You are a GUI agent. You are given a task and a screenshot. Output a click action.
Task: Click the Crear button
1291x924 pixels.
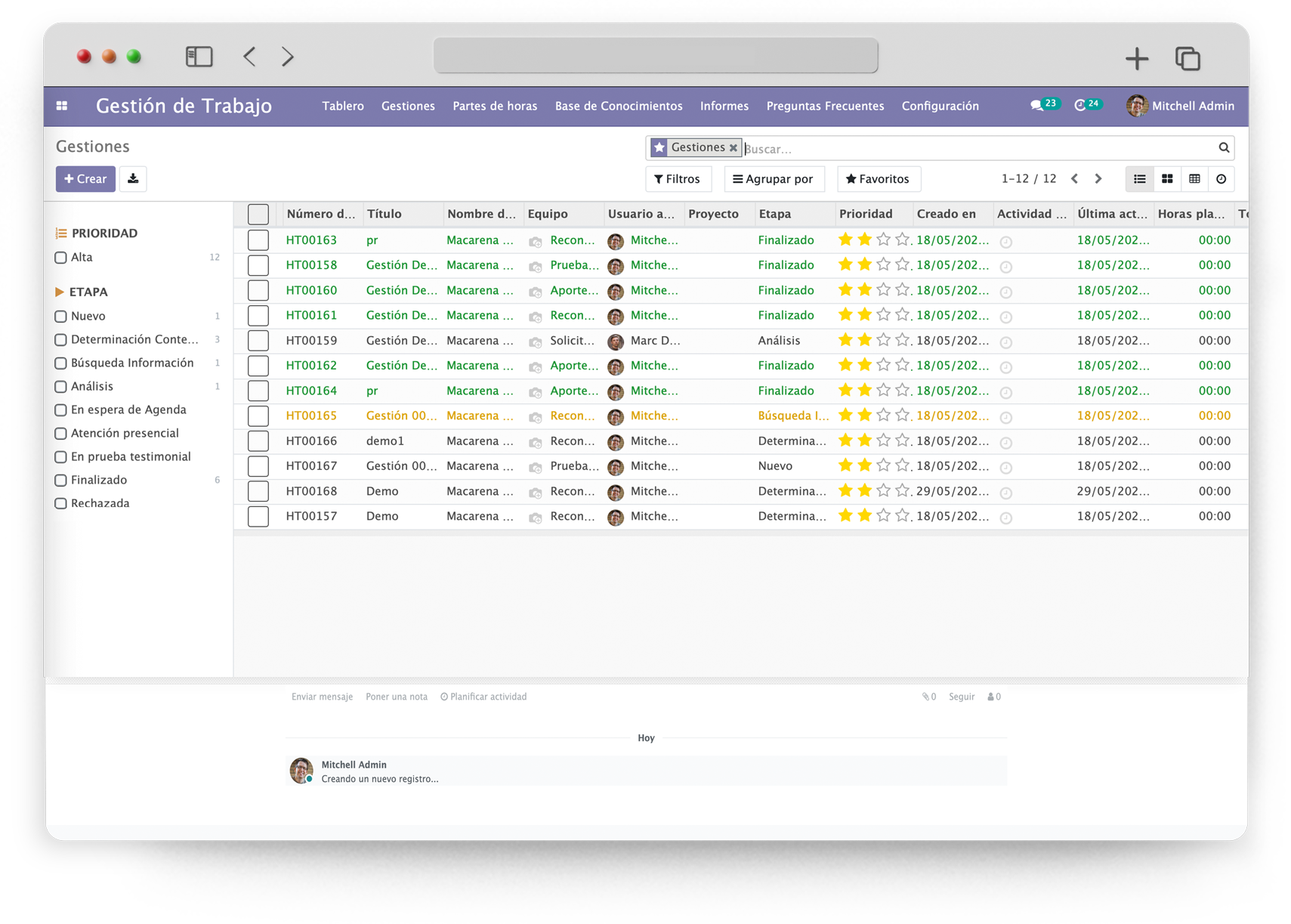pyautogui.click(x=85, y=179)
